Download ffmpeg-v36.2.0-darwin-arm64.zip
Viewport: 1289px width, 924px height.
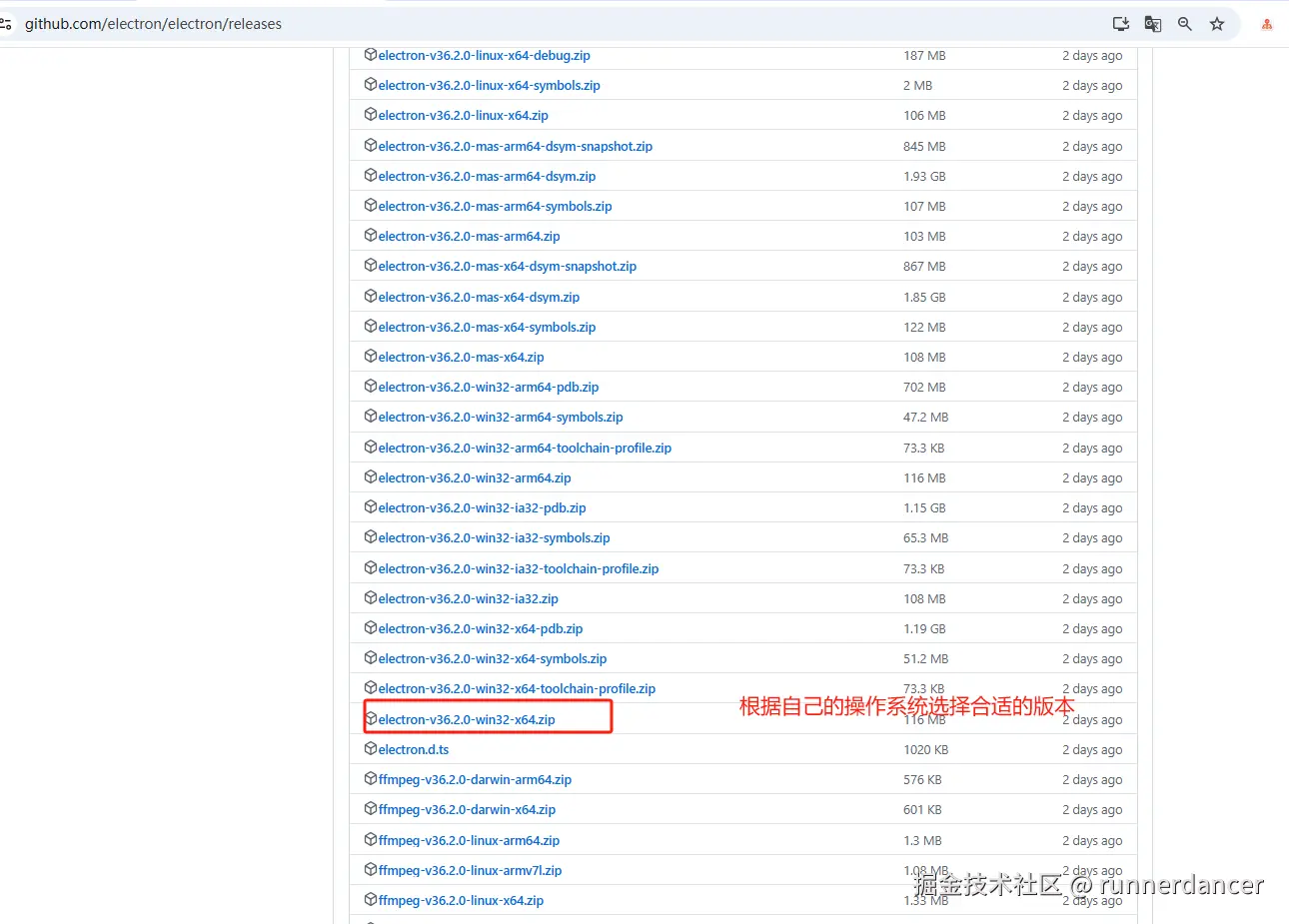pyautogui.click(x=475, y=780)
